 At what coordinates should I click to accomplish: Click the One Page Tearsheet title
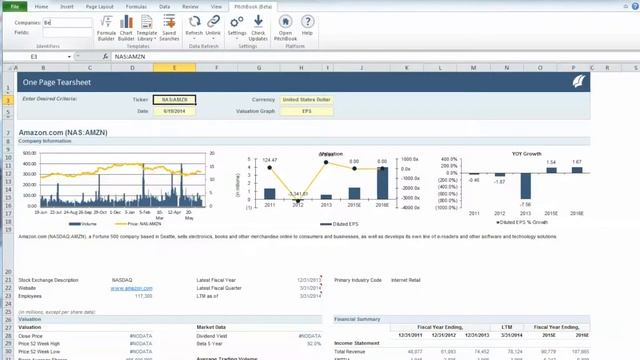click(57, 82)
